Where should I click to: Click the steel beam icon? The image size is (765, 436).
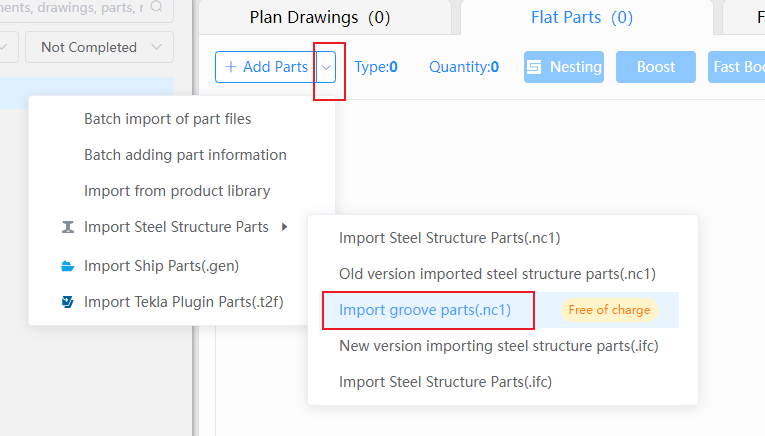(68, 227)
